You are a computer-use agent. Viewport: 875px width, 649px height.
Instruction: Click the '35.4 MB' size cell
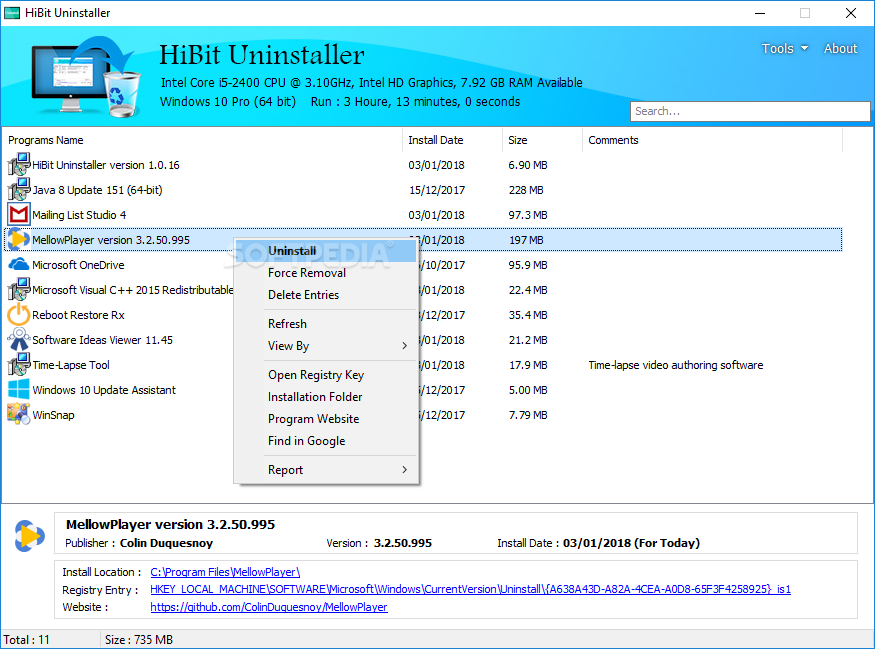528,315
